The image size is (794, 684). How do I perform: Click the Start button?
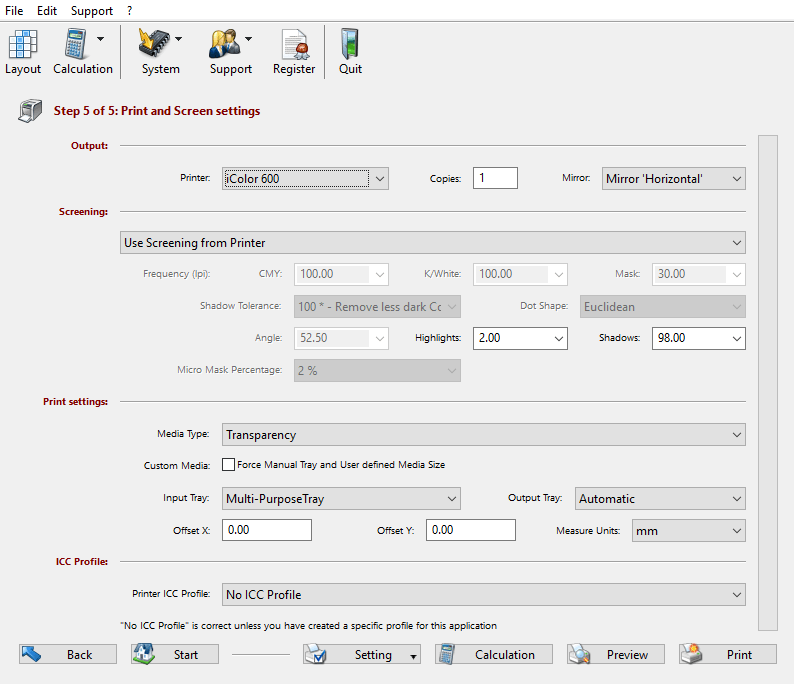175,654
